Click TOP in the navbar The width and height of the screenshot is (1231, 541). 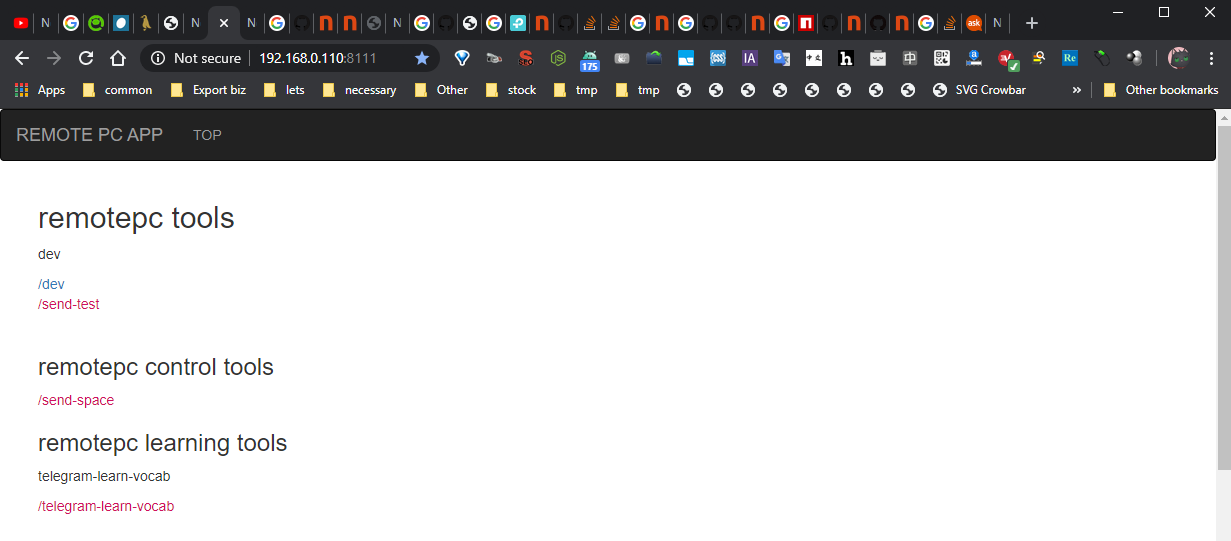[x=207, y=135]
